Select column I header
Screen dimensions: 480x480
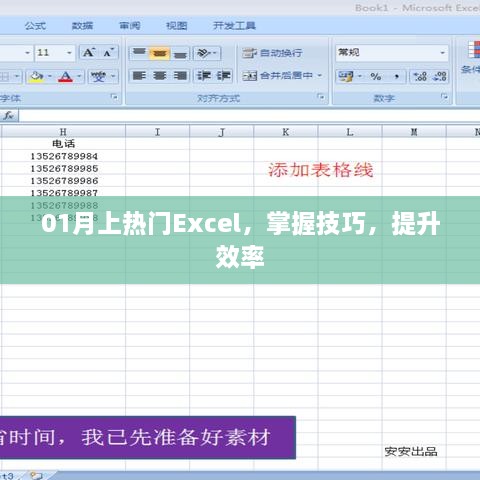tap(157, 132)
